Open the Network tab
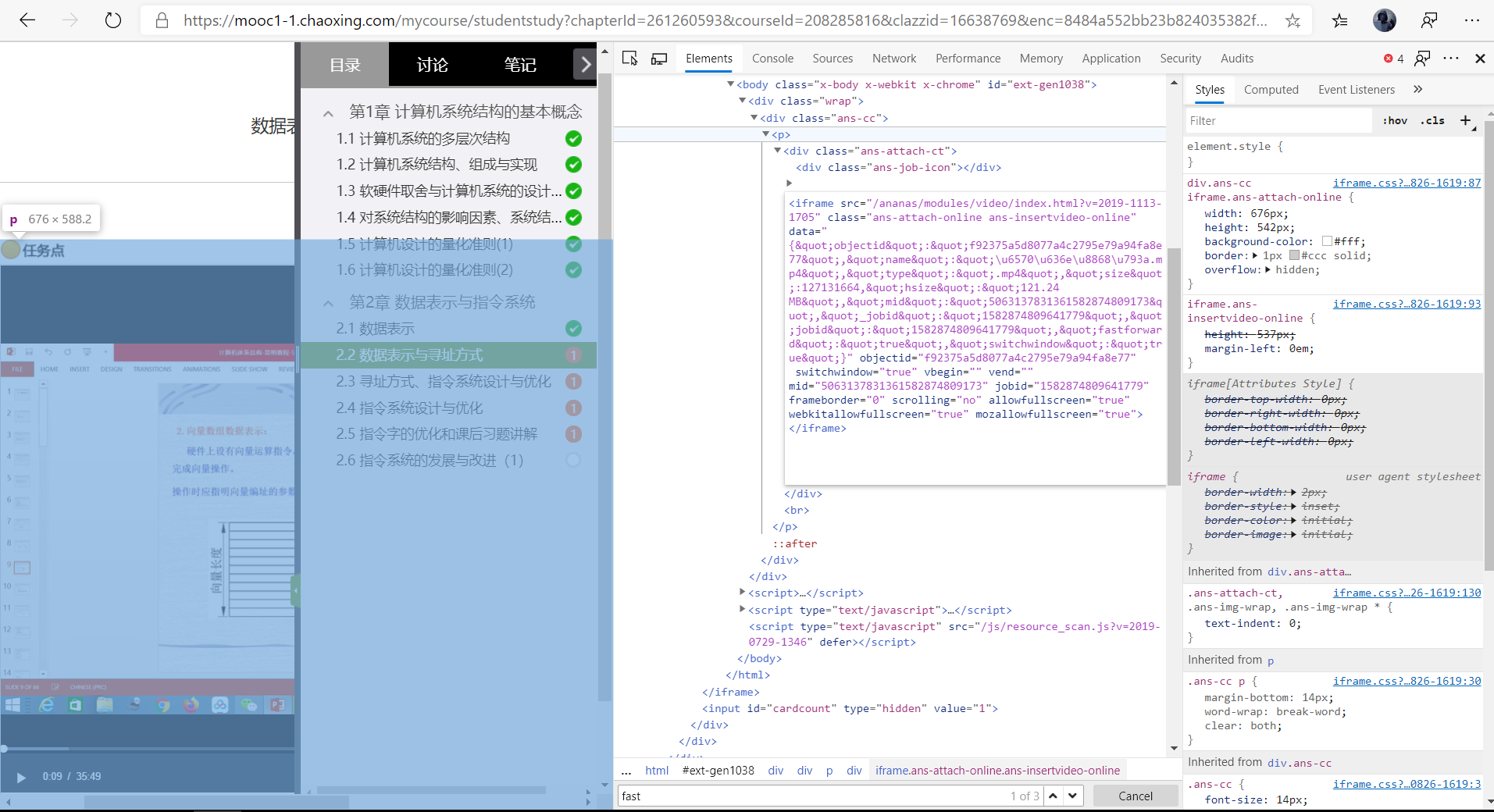 pyautogui.click(x=894, y=59)
